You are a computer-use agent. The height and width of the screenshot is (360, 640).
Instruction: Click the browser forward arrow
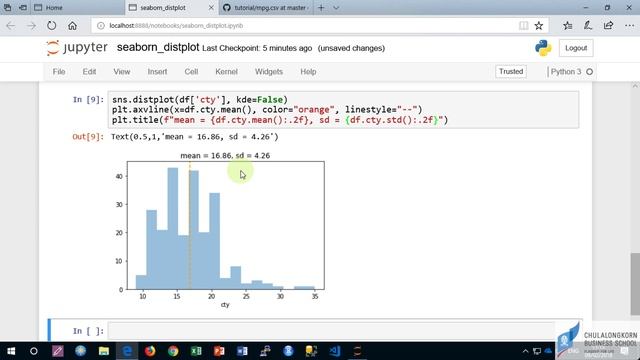[x=31, y=26]
